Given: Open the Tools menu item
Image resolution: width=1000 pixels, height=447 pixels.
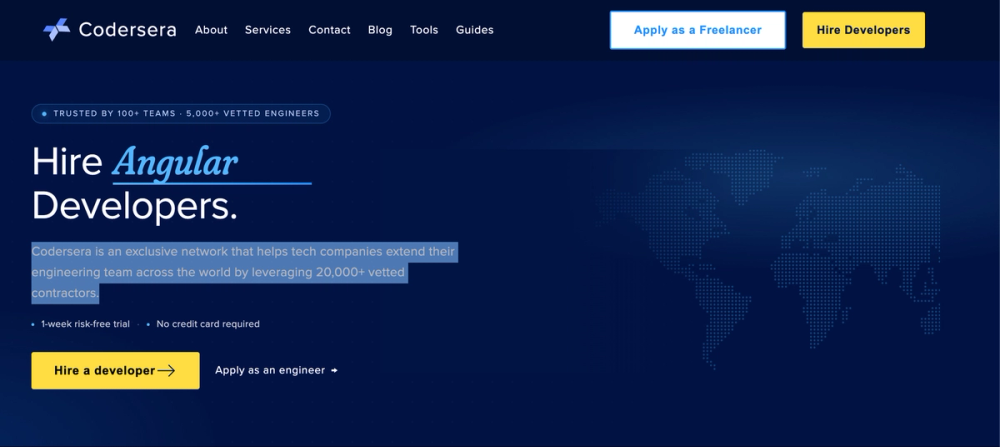Looking at the screenshot, I should tap(424, 30).
